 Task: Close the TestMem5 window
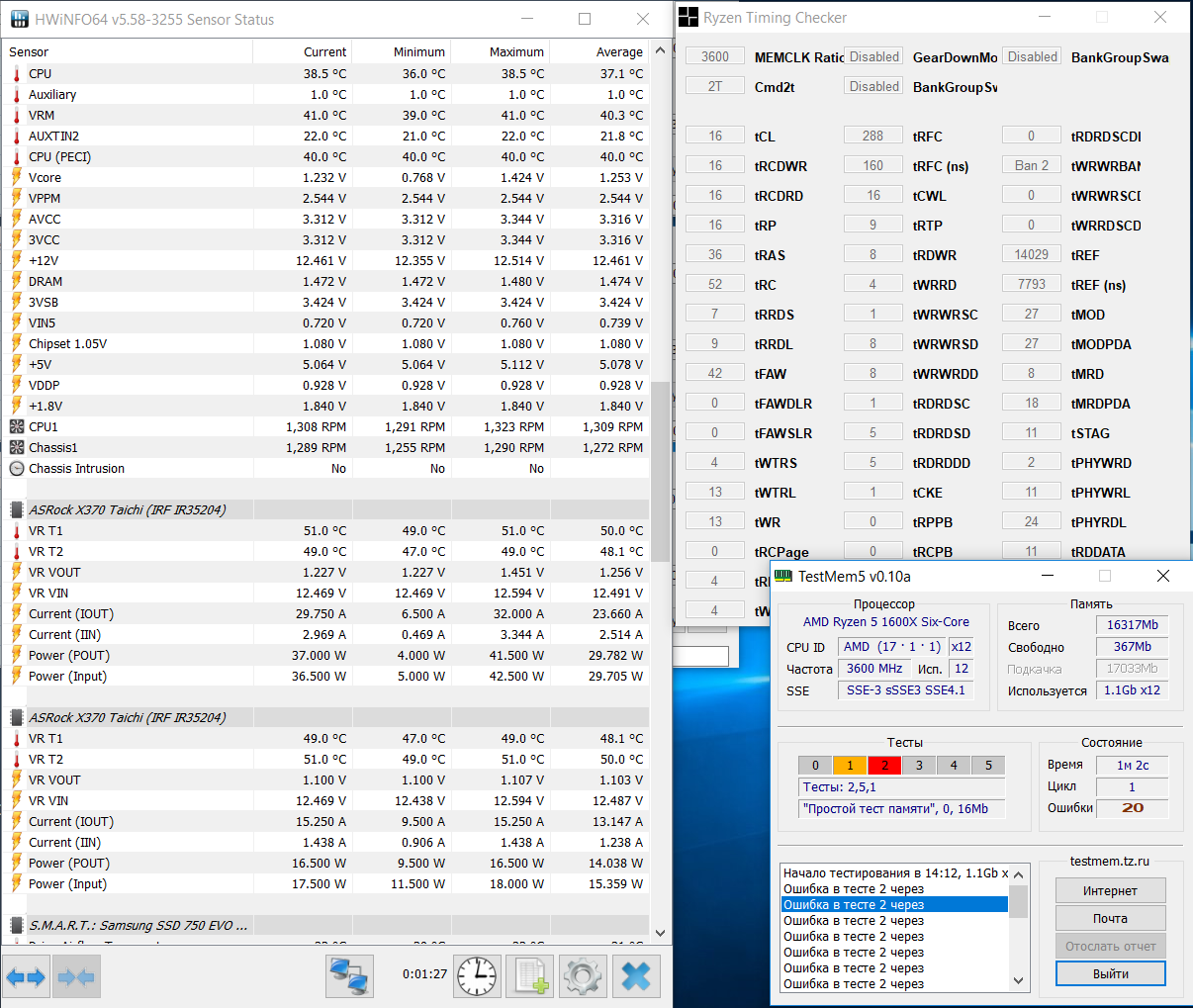[1163, 576]
